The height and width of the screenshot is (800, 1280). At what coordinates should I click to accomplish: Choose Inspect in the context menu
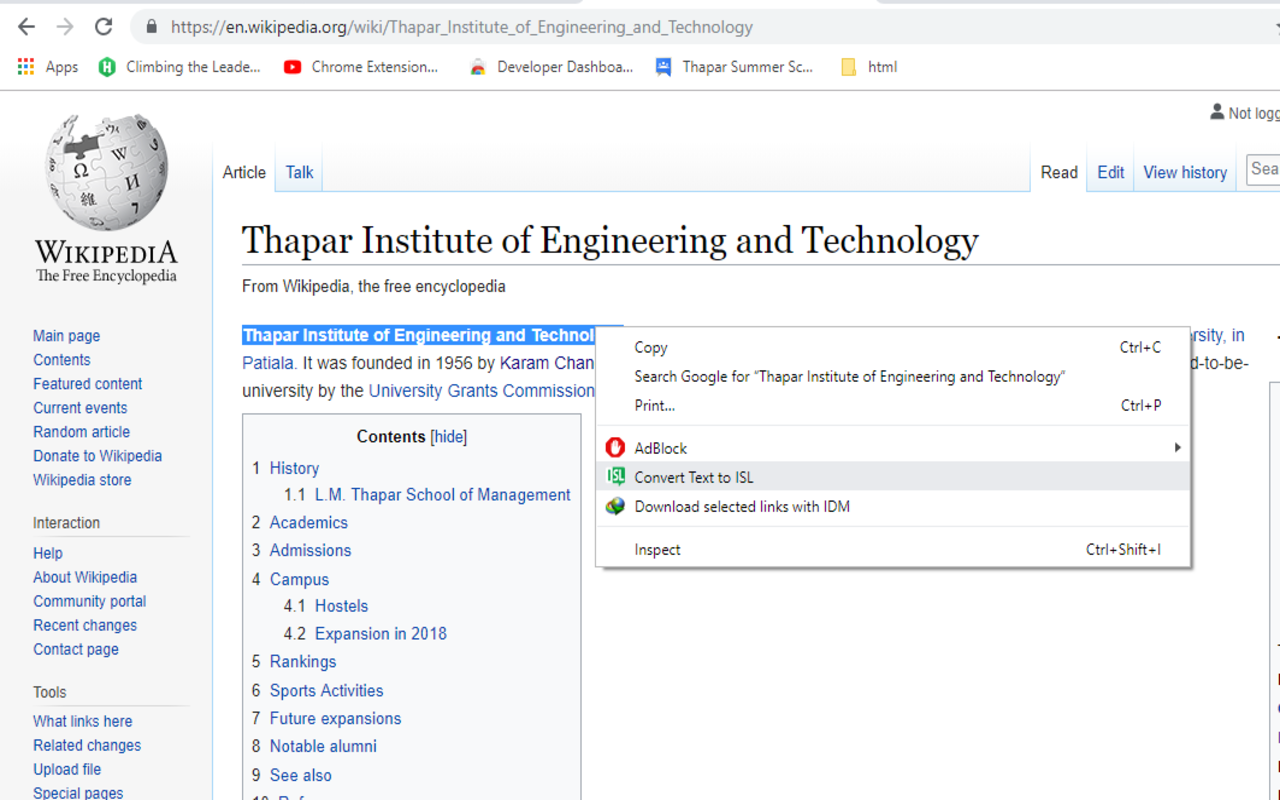point(657,549)
